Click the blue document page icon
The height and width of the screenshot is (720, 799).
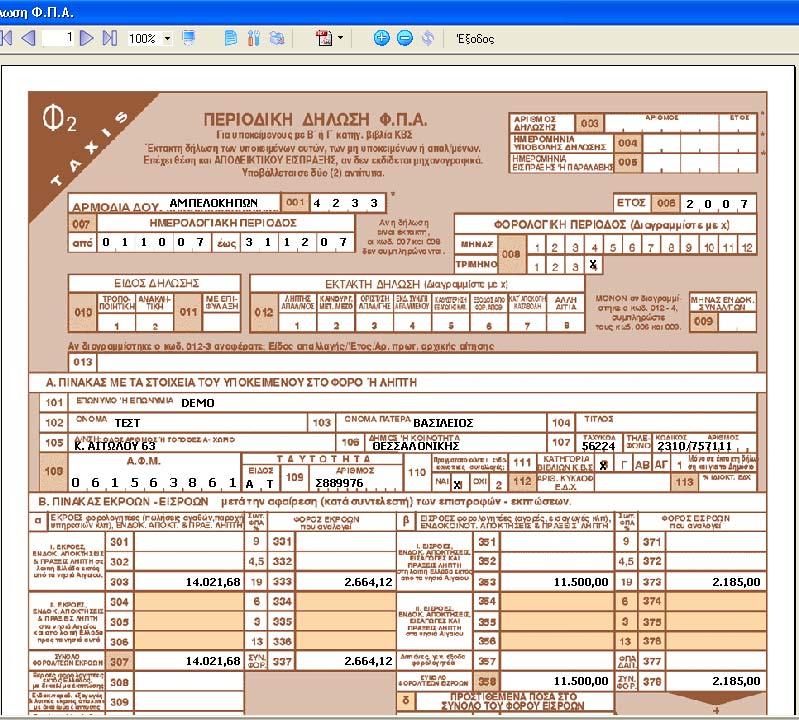tap(230, 38)
